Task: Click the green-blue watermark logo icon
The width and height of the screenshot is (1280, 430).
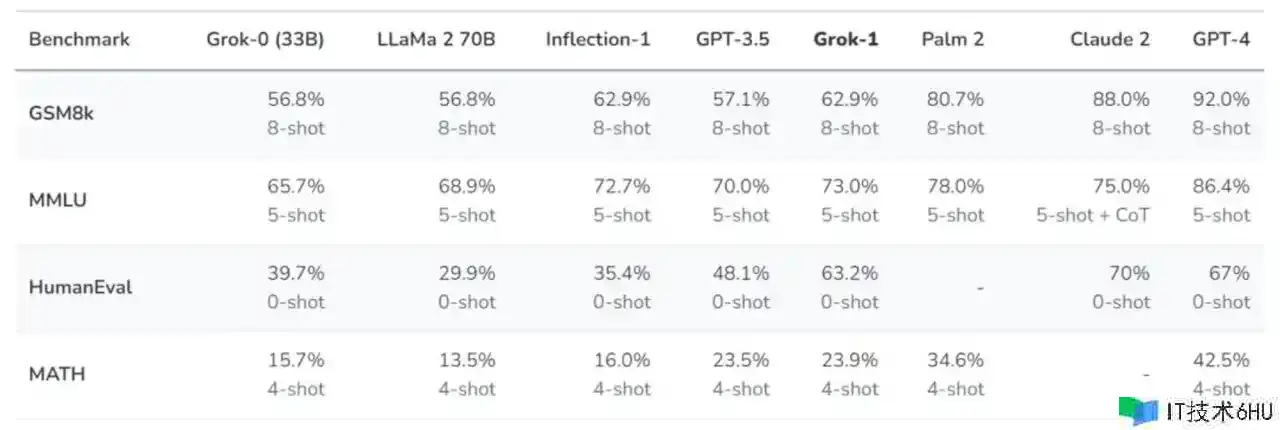Action: point(1137,410)
